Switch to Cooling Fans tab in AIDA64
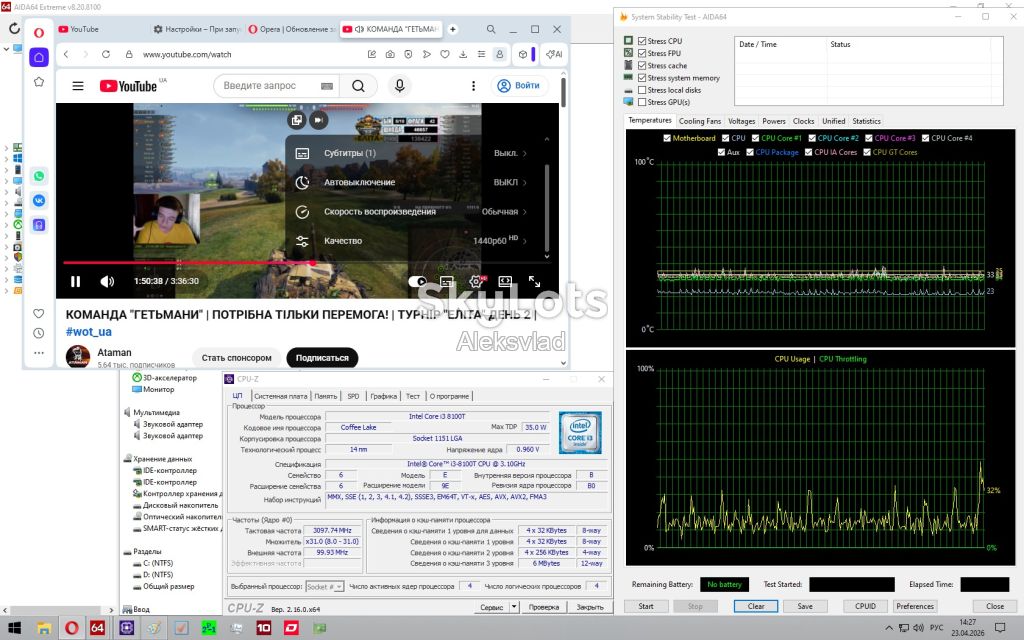This screenshot has width=1024, height=640. pos(699,121)
